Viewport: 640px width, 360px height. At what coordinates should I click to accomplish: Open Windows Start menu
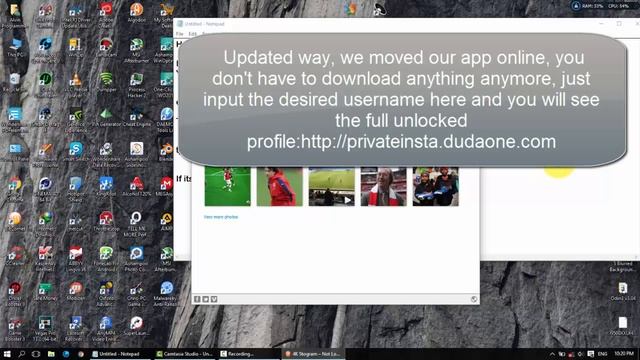(7, 354)
